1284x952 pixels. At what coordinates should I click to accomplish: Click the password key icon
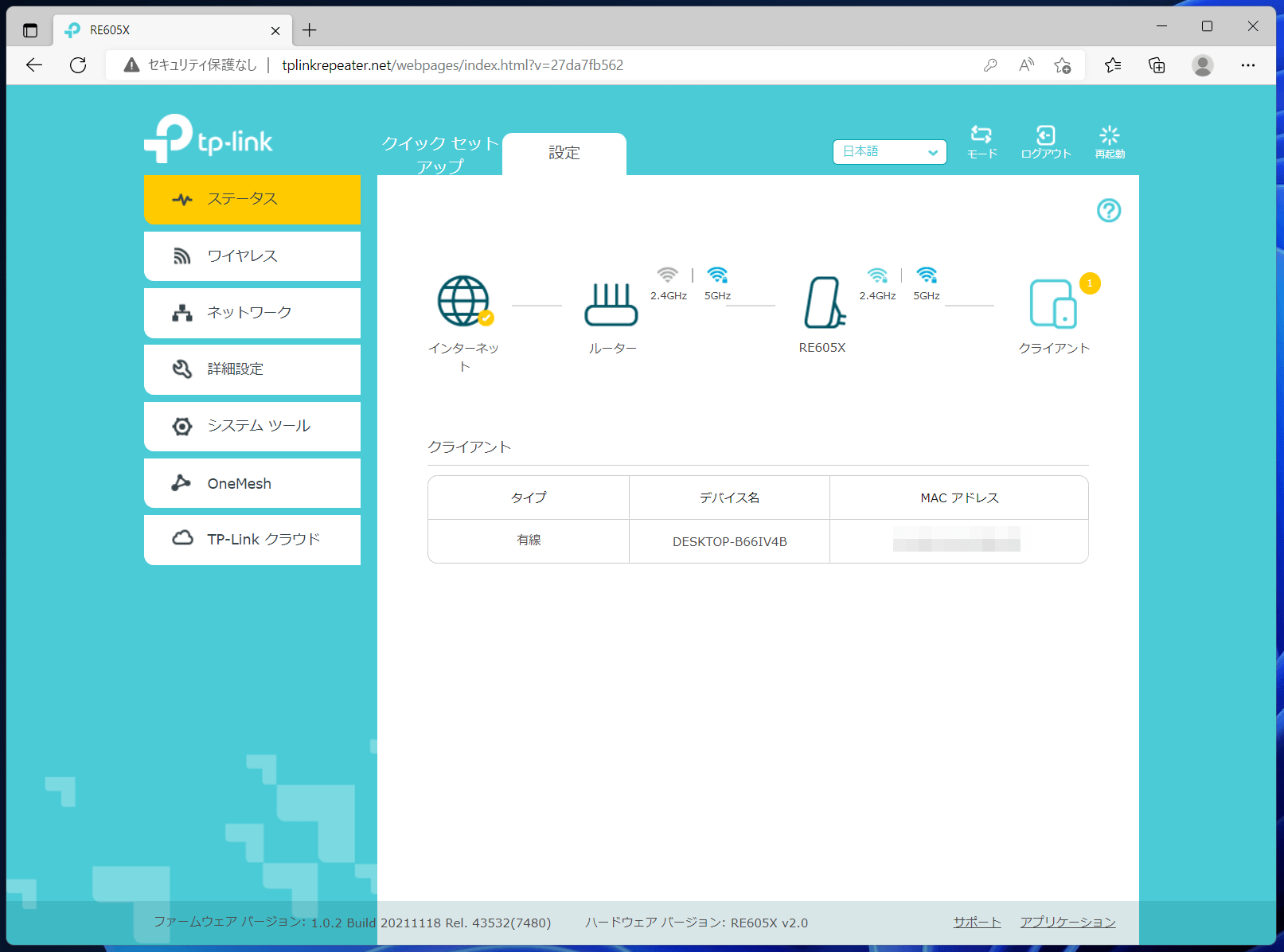coord(990,65)
